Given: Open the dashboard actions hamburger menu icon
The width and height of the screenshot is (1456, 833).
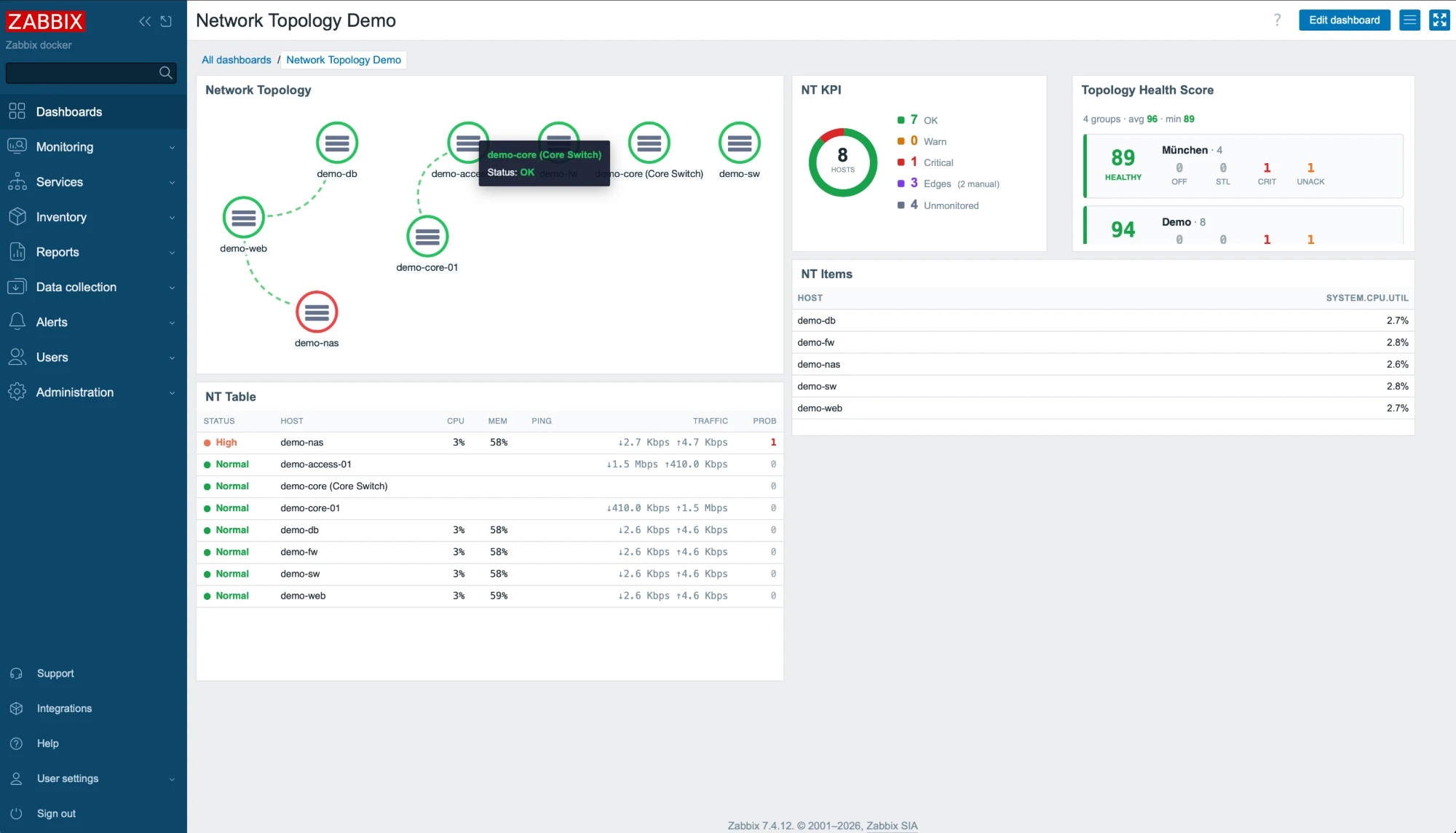Looking at the screenshot, I should [x=1410, y=20].
